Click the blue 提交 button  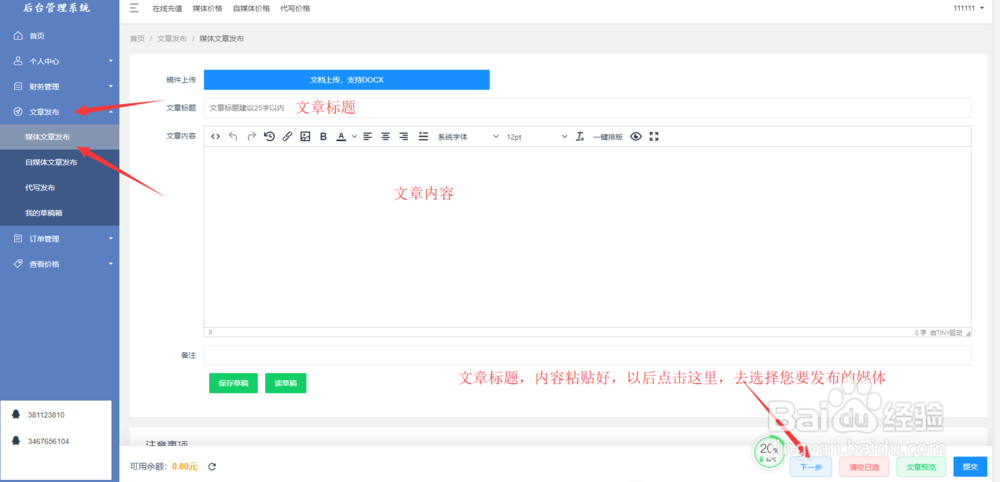click(x=970, y=467)
